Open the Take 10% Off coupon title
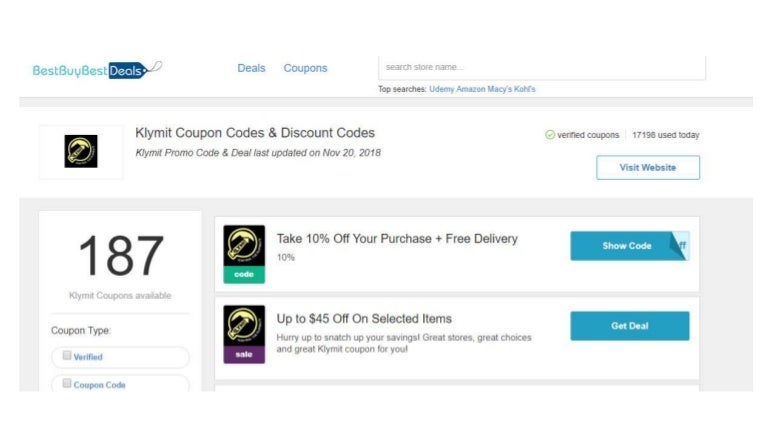Viewport: 768px width, 432px height. (397, 239)
